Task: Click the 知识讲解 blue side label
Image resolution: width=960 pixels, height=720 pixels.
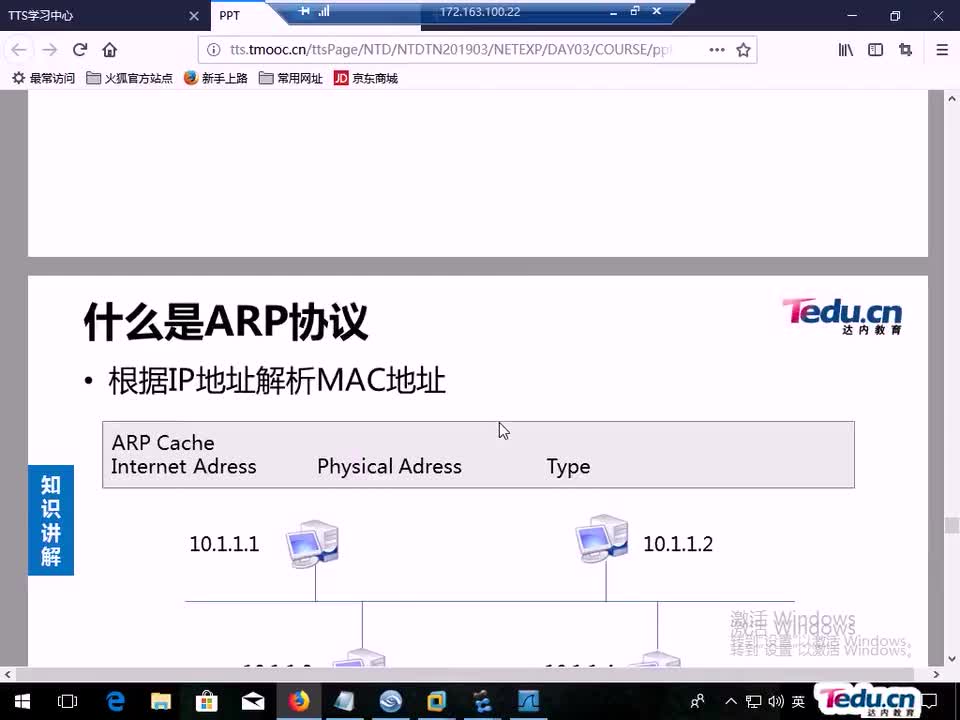Action: coord(51,520)
